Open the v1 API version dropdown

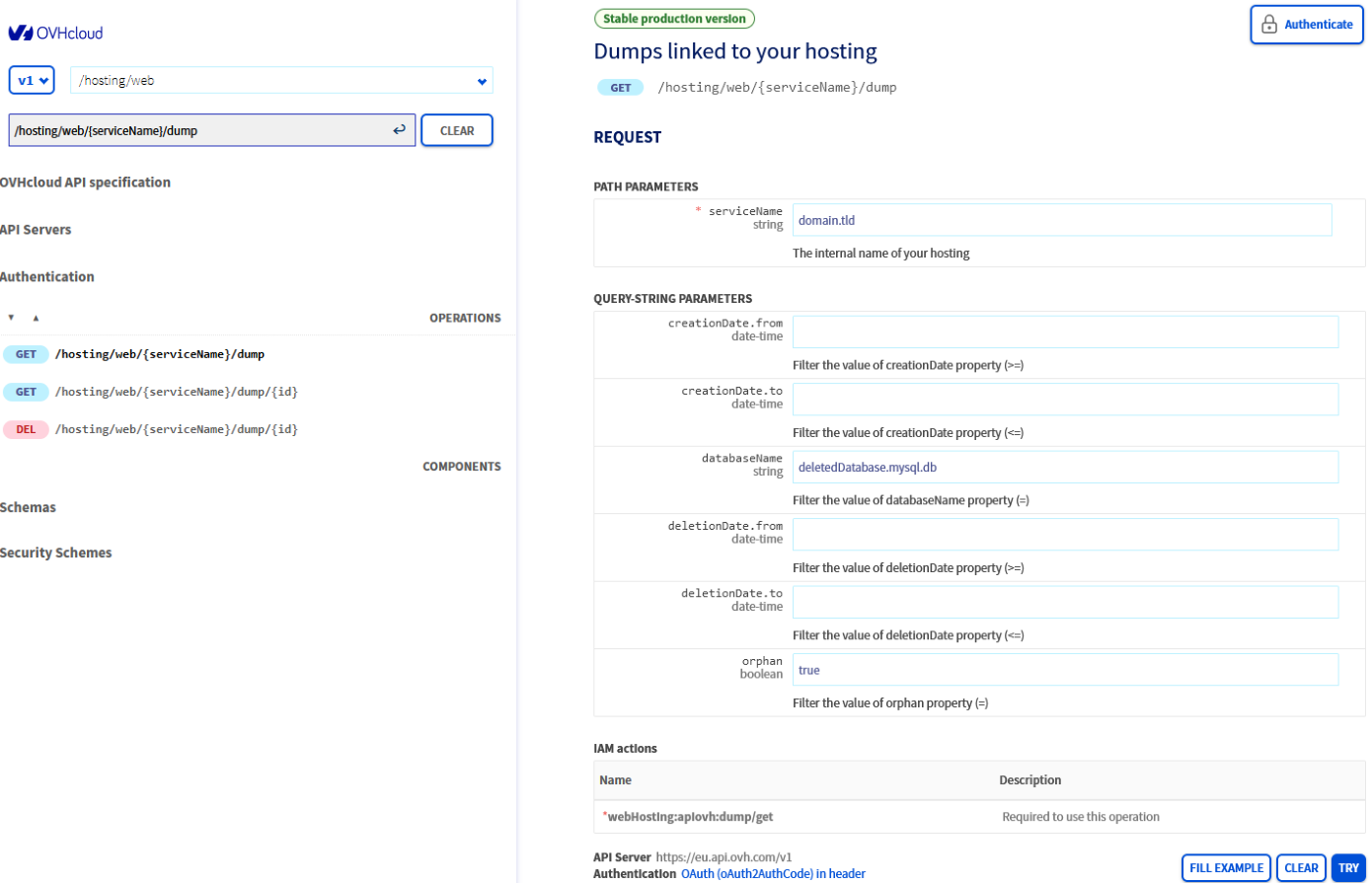[x=32, y=81]
